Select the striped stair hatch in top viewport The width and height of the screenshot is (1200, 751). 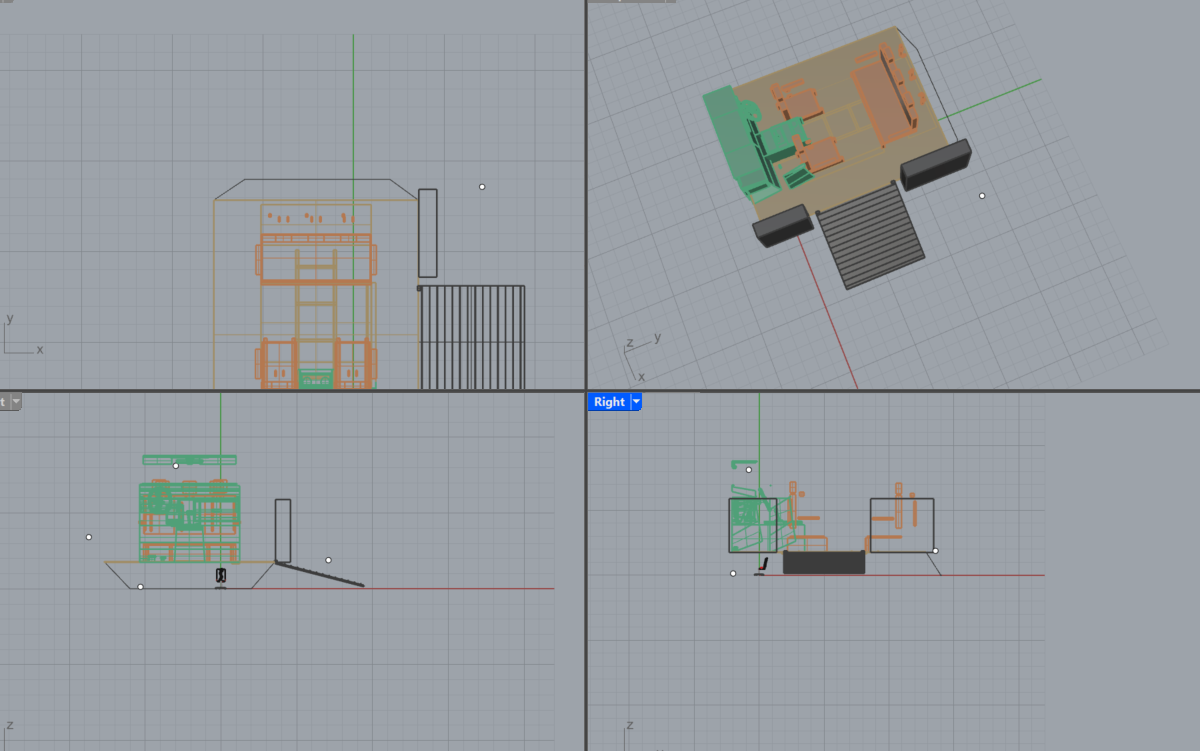click(x=472, y=337)
